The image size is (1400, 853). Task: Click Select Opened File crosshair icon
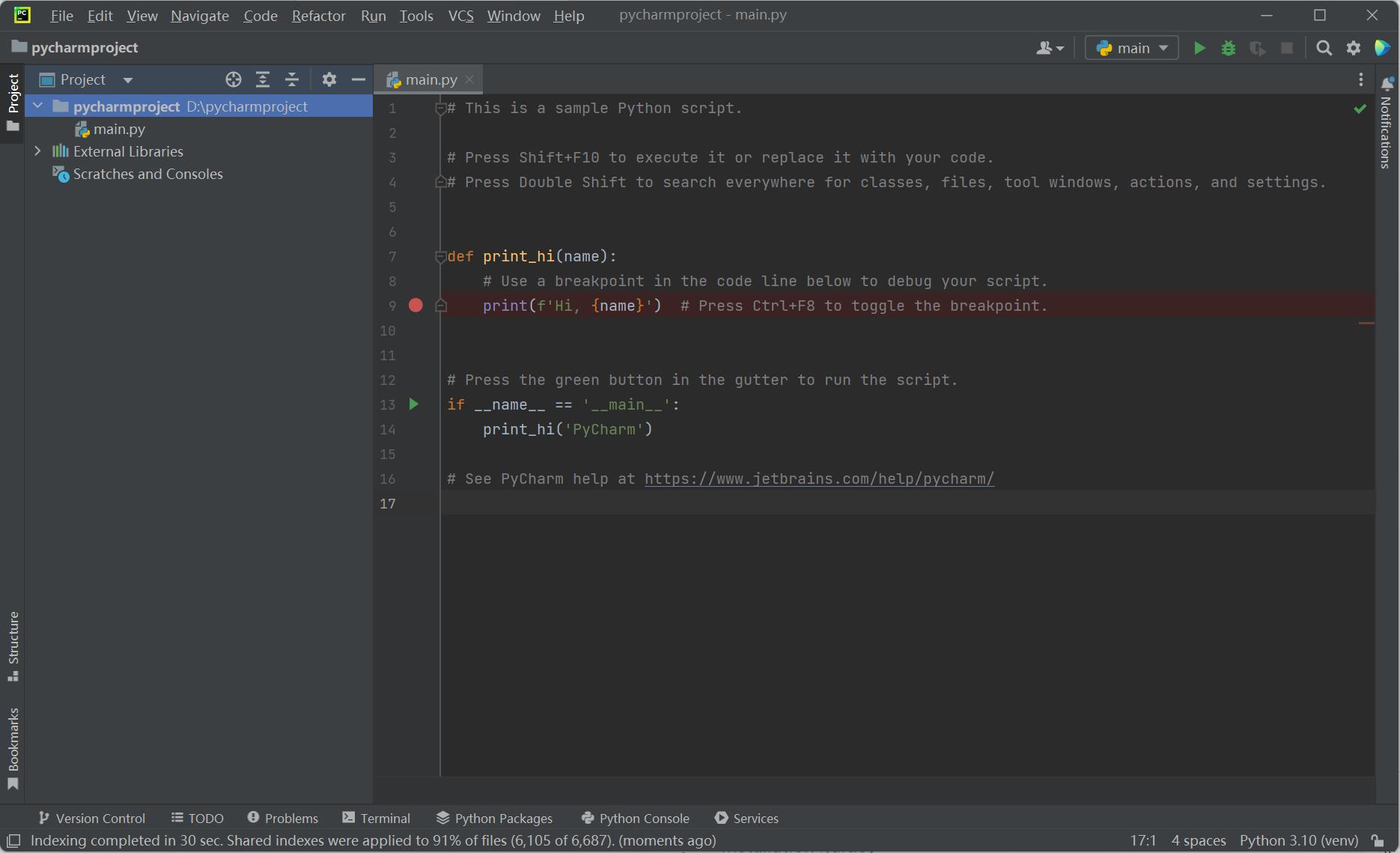pyautogui.click(x=233, y=79)
